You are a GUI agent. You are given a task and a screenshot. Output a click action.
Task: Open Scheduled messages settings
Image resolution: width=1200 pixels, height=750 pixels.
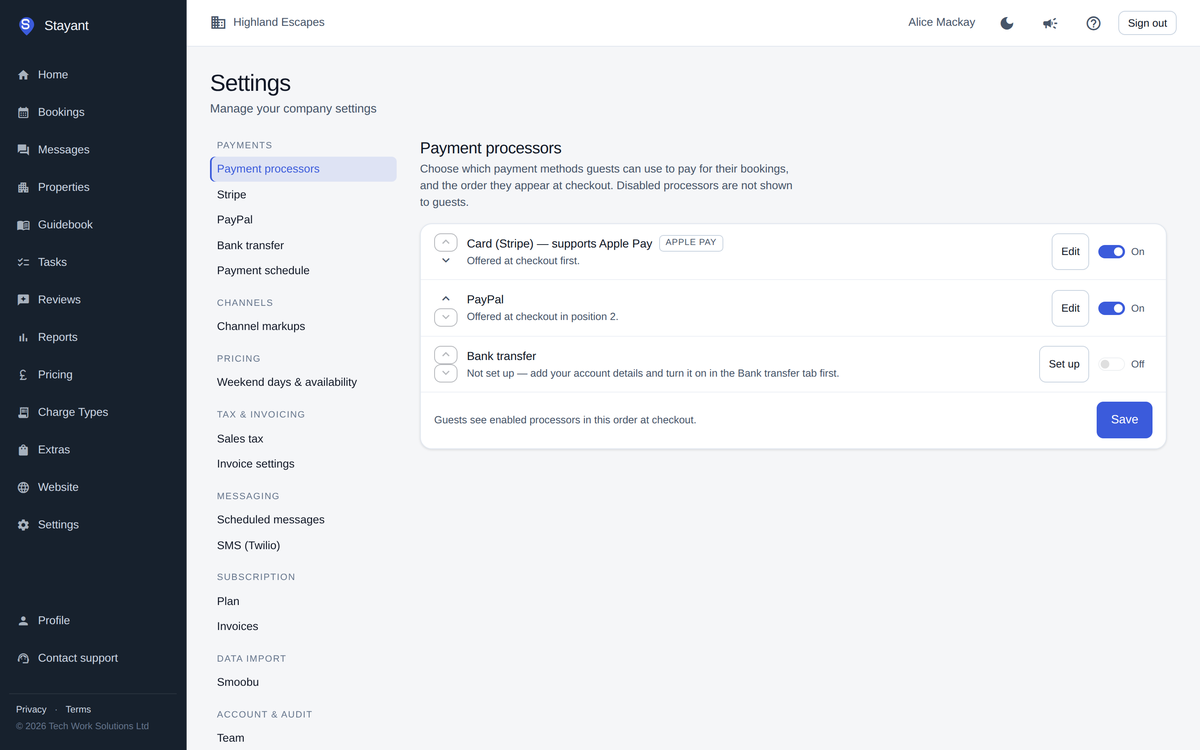click(x=303, y=520)
